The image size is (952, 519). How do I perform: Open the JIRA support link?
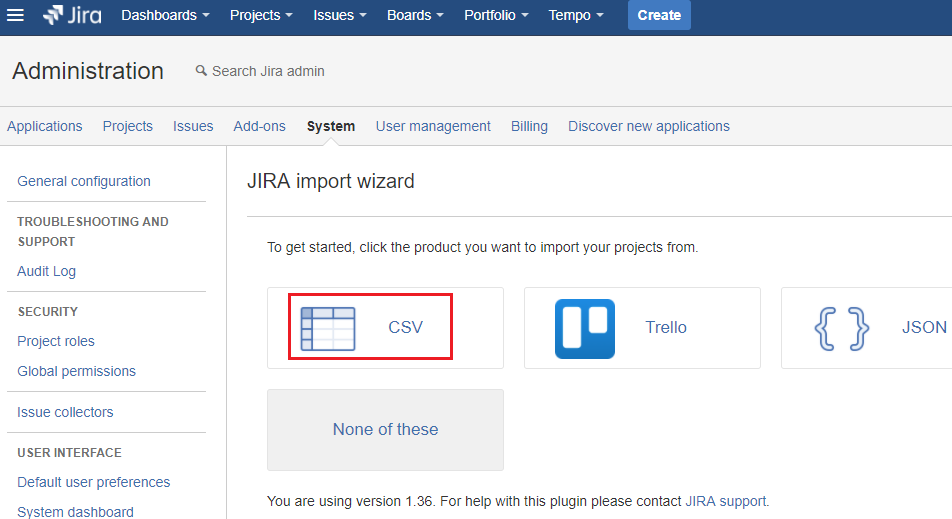[x=726, y=501]
